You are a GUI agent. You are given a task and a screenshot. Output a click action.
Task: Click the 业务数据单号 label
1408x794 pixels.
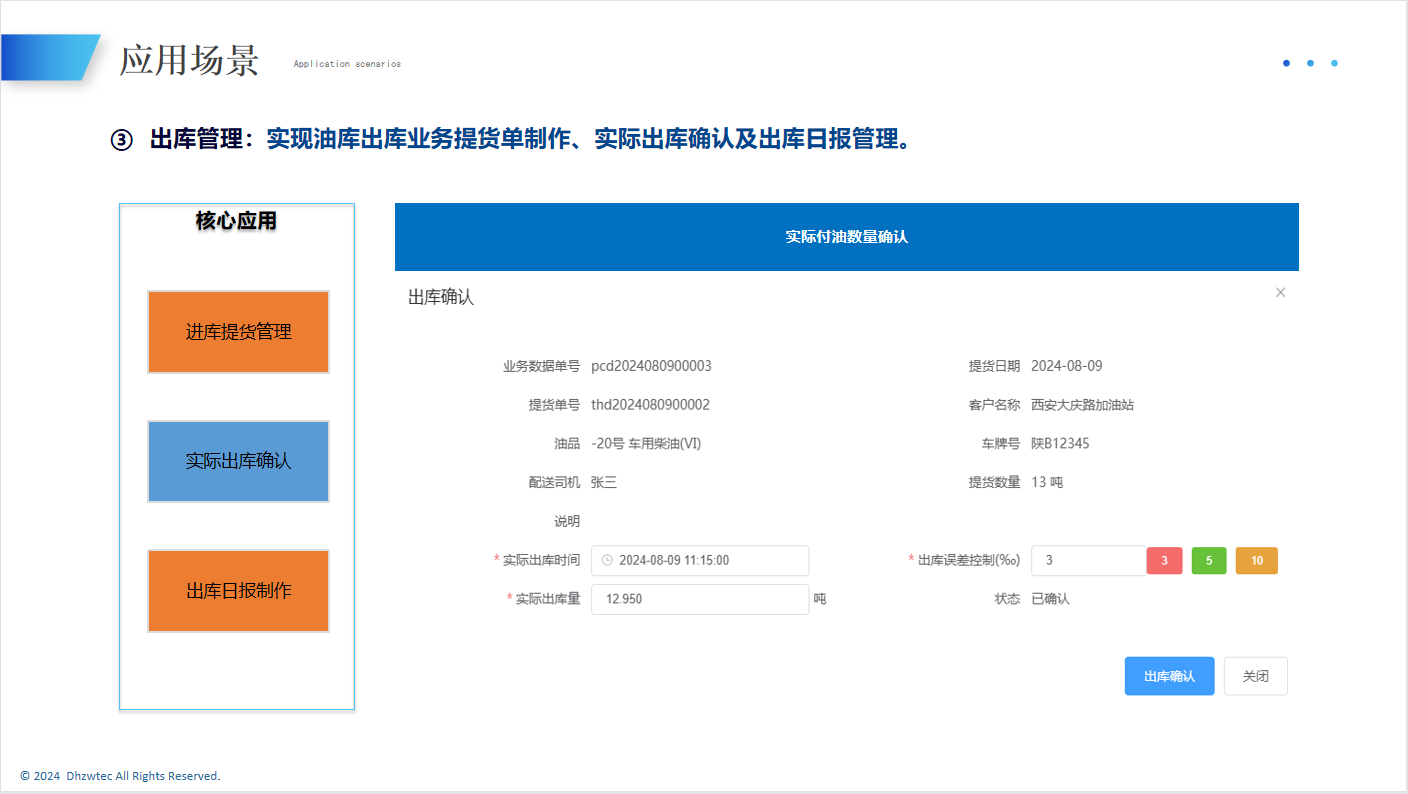point(541,366)
